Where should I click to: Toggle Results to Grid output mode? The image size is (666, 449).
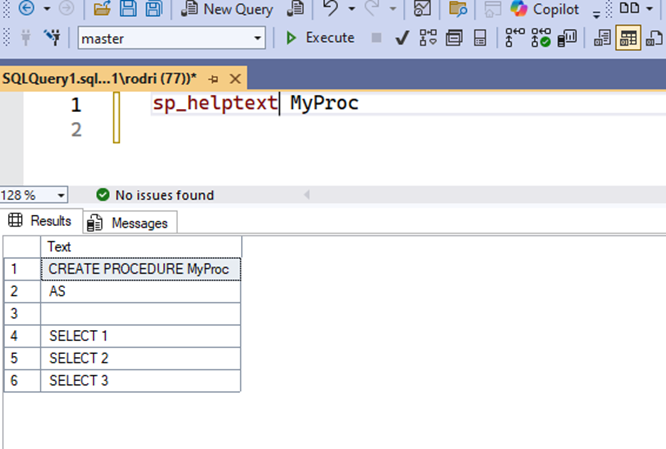coord(628,38)
